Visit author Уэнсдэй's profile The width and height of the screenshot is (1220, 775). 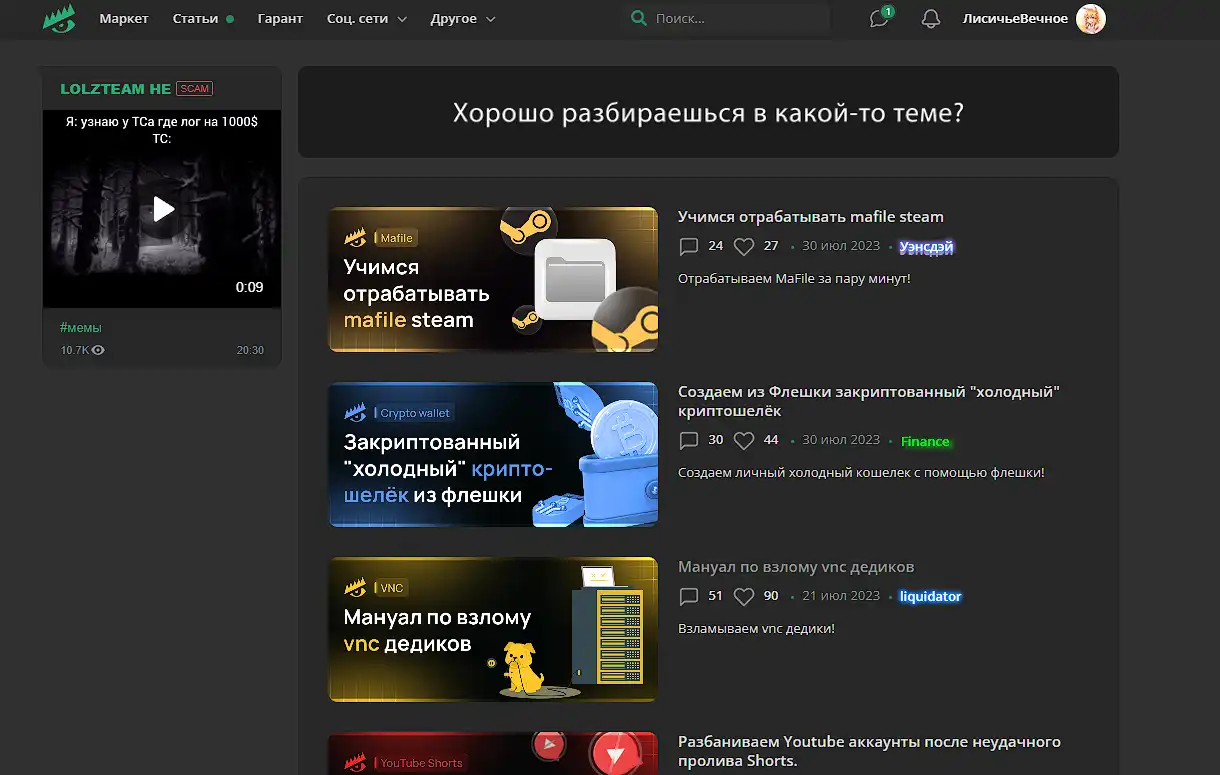[x=927, y=247]
